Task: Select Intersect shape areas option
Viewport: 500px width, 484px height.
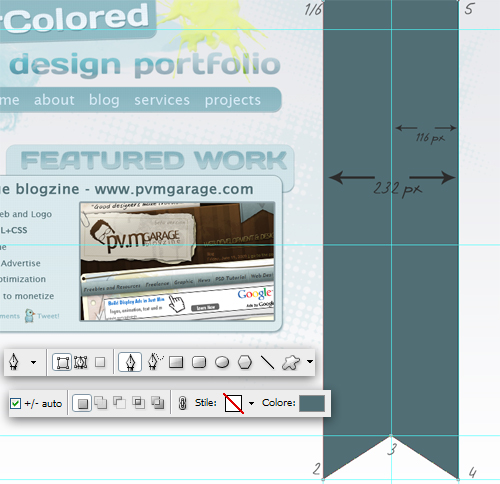Action: [x=138, y=403]
